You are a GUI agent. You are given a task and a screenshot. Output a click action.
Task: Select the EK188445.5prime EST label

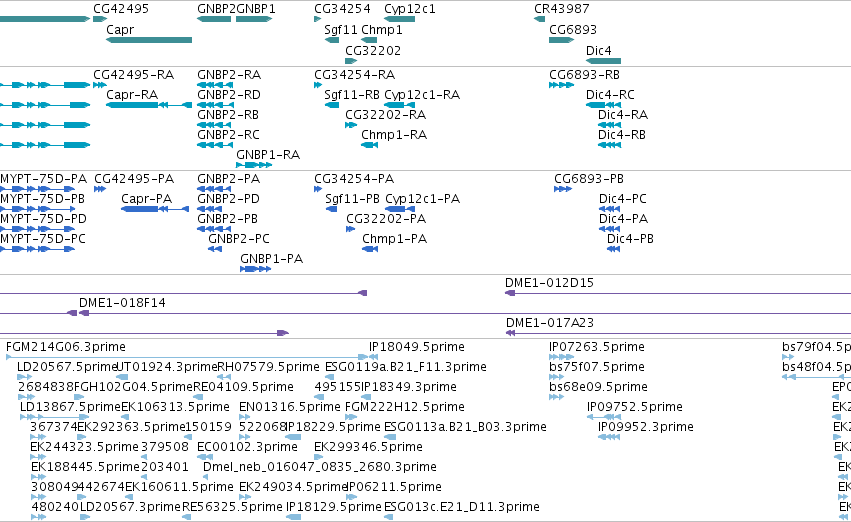tap(86, 467)
